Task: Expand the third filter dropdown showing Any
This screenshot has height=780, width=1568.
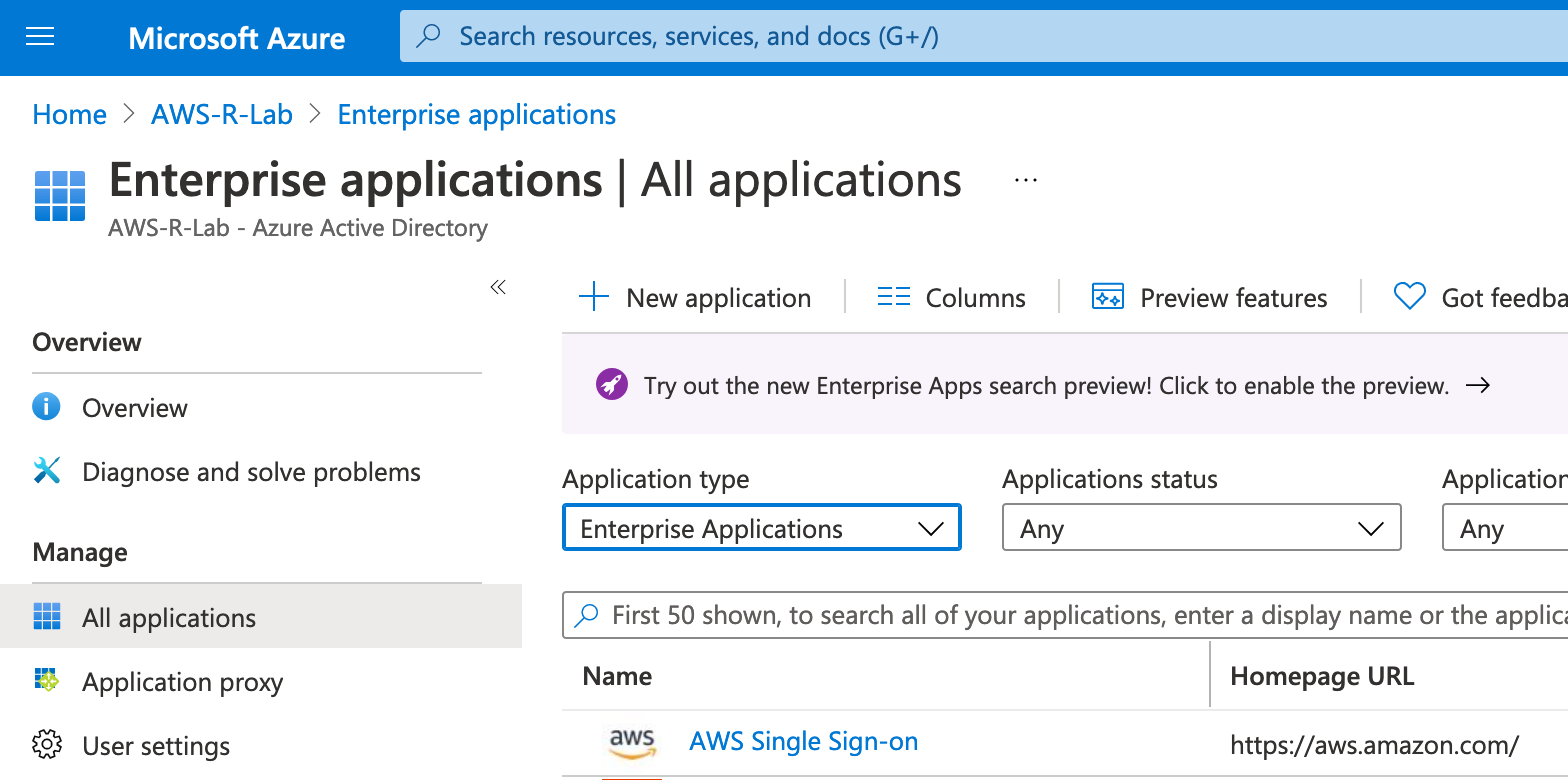Action: click(1503, 528)
